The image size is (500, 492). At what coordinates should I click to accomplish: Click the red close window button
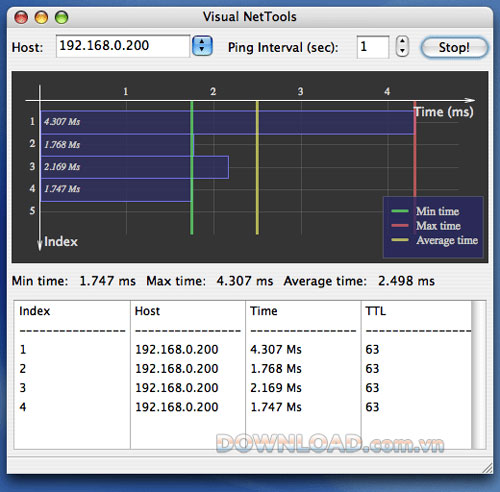(x=21, y=17)
